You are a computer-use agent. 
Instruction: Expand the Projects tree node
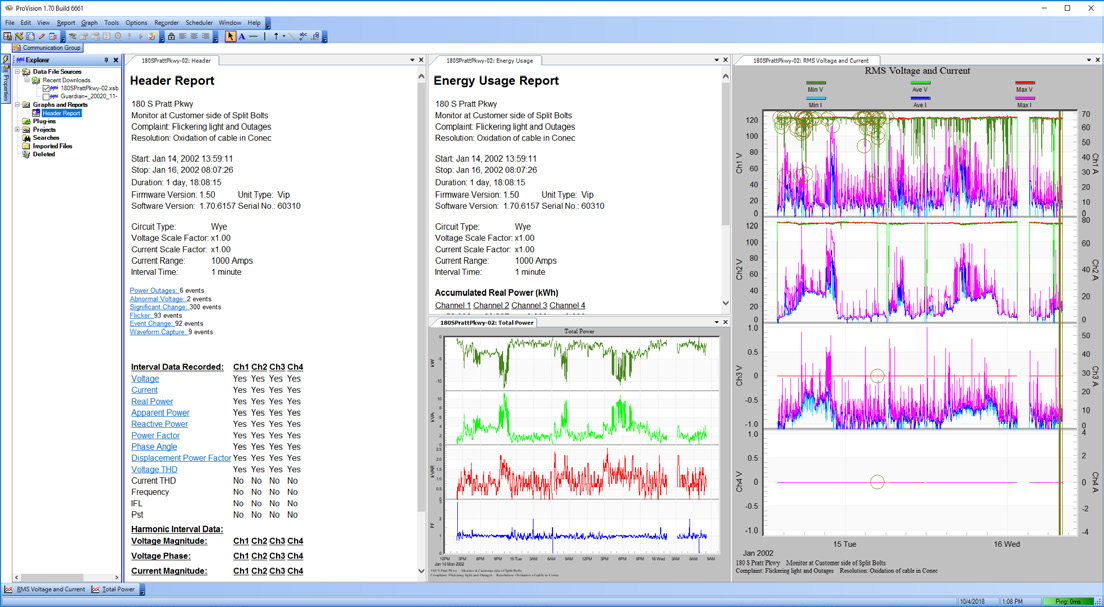(18, 130)
